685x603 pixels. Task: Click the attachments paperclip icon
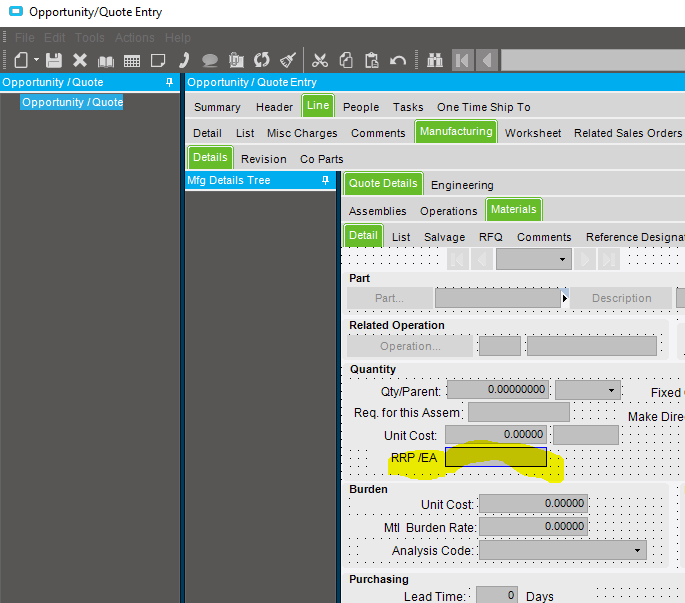tap(236, 60)
